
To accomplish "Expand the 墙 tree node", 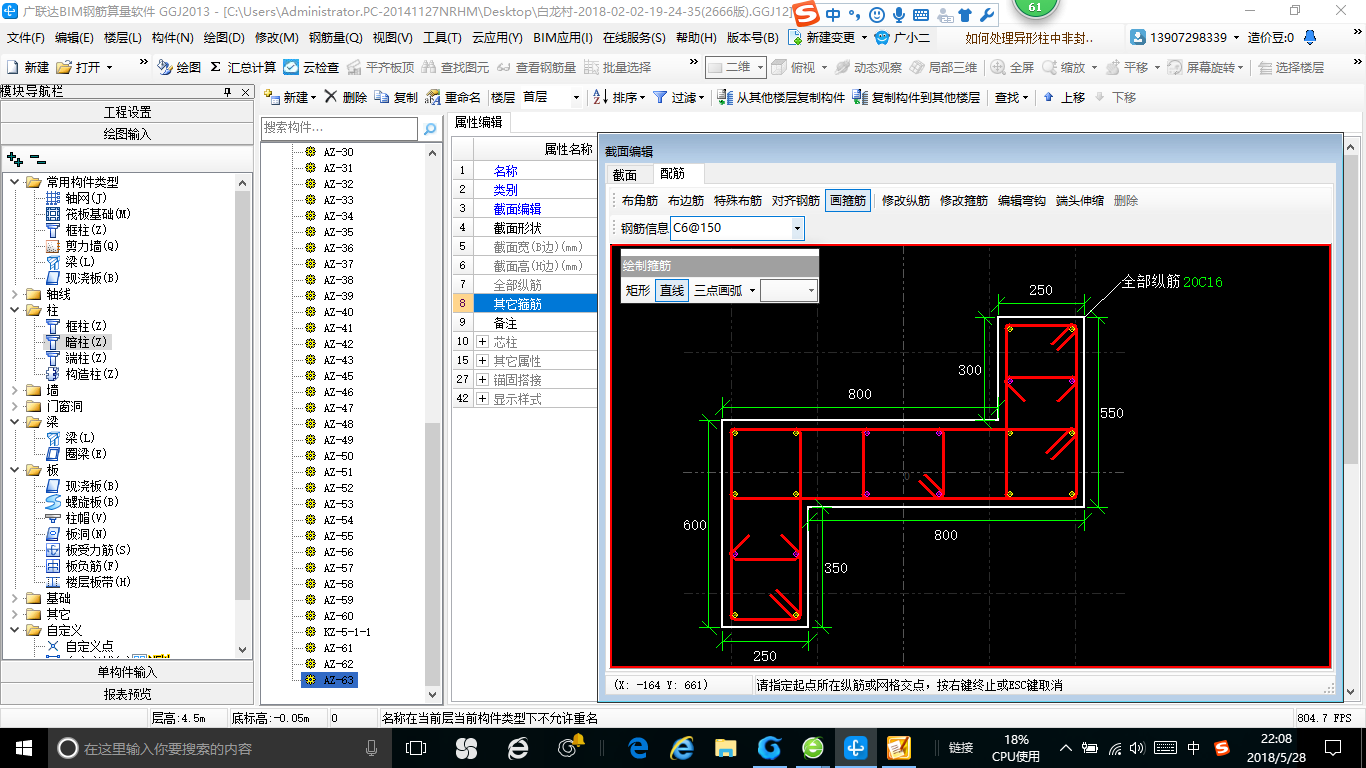I will pyautogui.click(x=15, y=390).
